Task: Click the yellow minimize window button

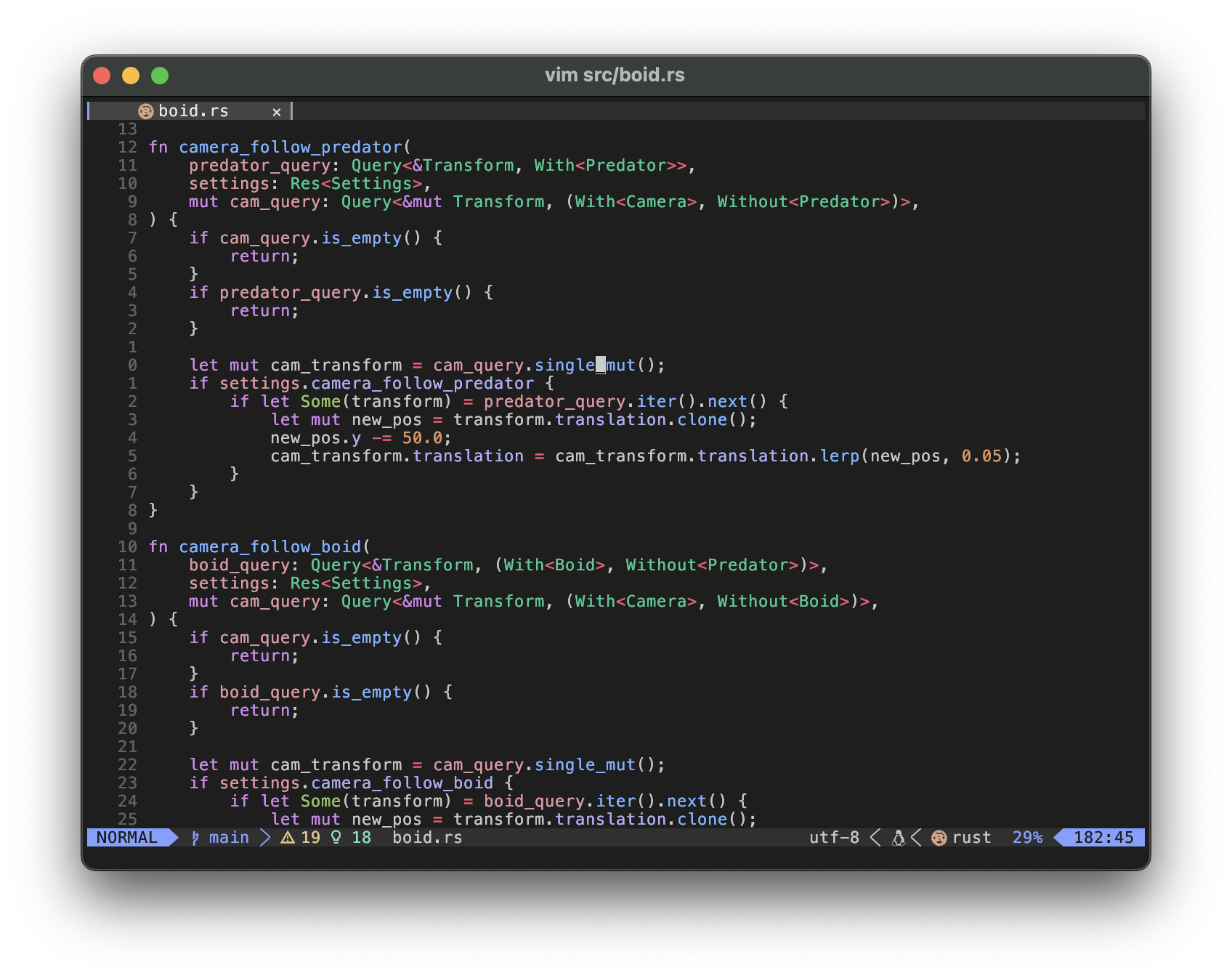Action: click(x=131, y=76)
